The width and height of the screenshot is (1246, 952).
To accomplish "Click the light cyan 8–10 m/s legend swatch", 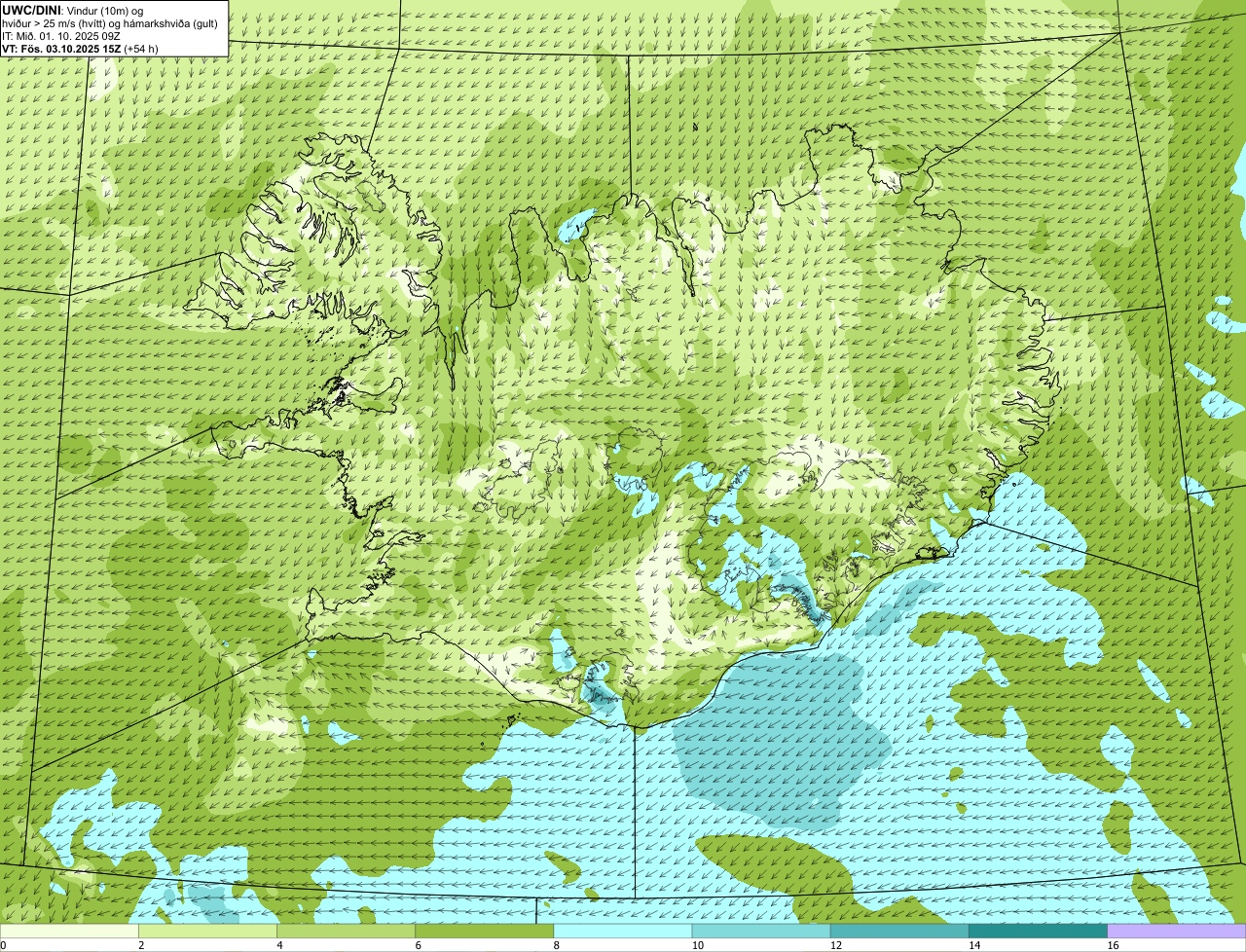I will click(623, 932).
